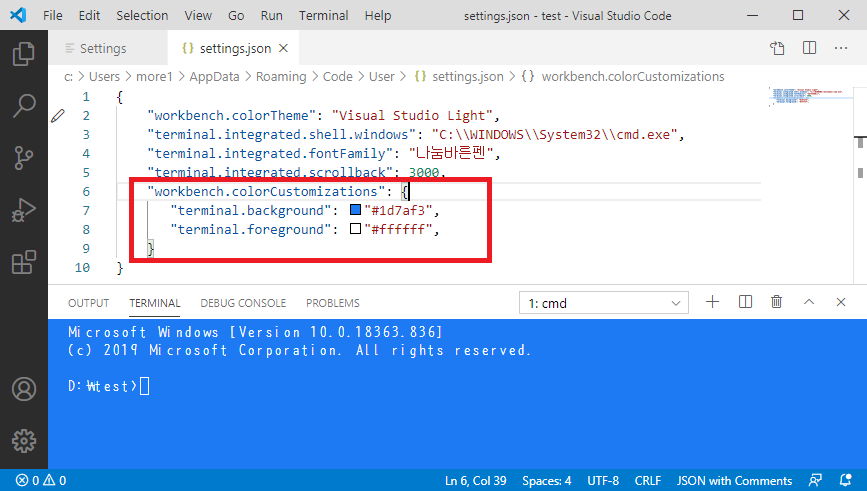The height and width of the screenshot is (491, 867).
Task: Click the cmd.exe path string value
Action: tap(554, 134)
